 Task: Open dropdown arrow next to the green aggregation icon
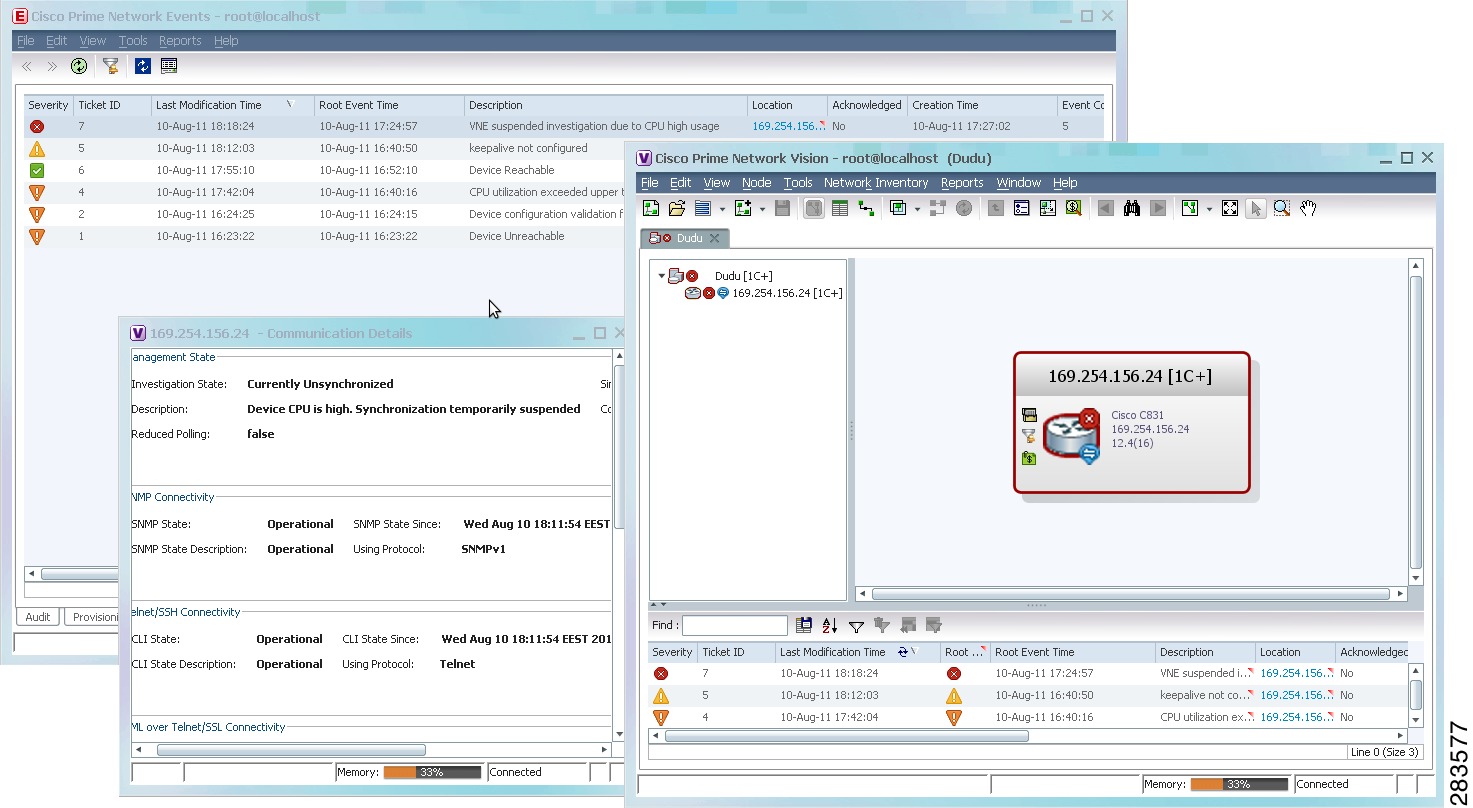click(x=917, y=209)
